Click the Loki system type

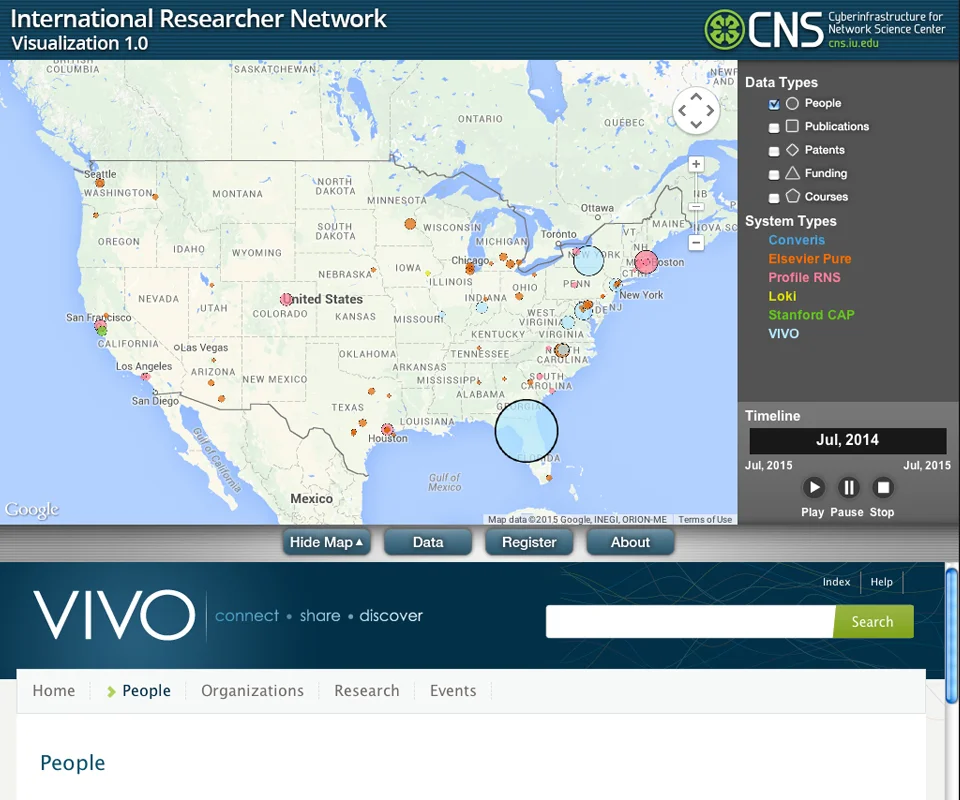pos(782,296)
